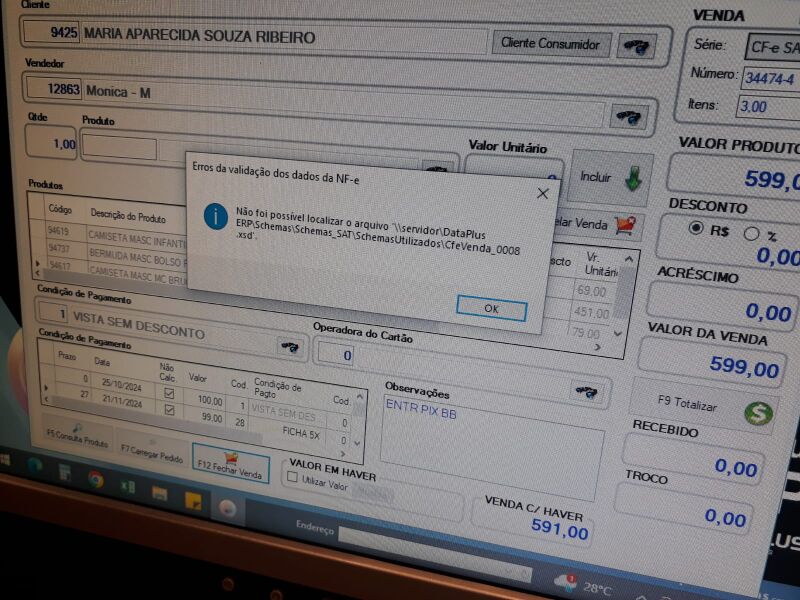Click the Observações text area ENTR PIX BB
Viewport: 800px width, 600px height.
coord(492,446)
